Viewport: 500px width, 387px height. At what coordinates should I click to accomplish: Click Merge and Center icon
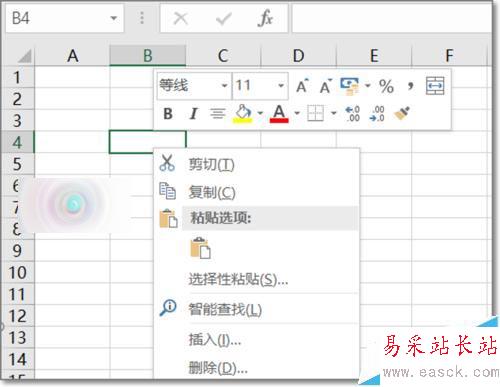click(x=435, y=86)
